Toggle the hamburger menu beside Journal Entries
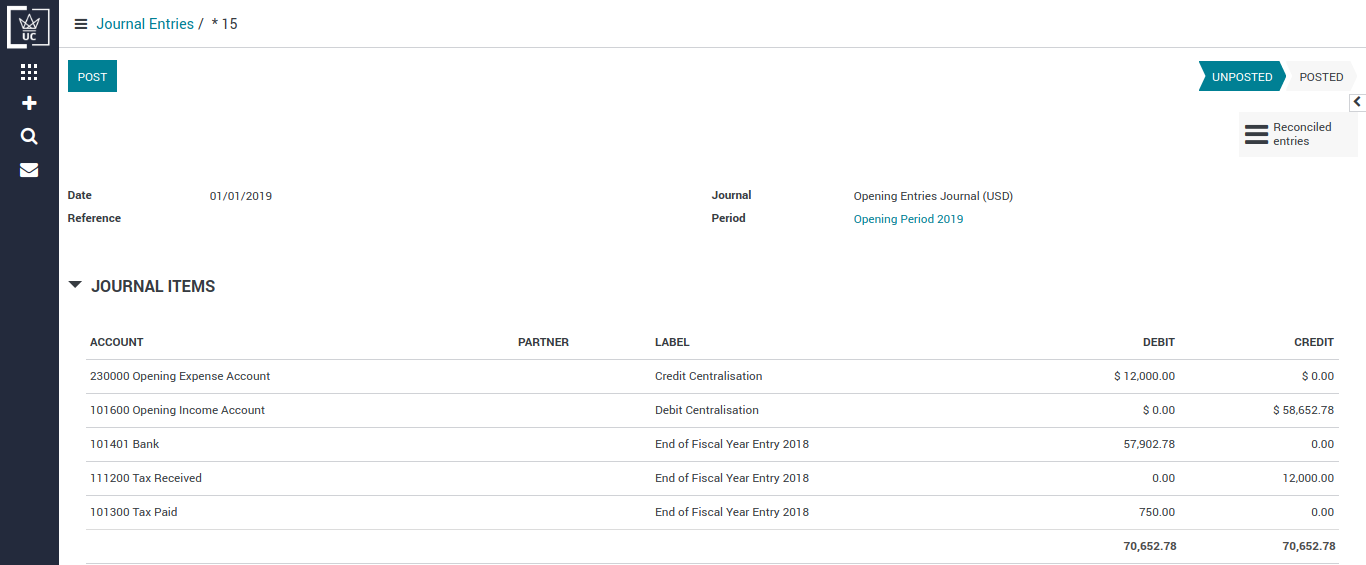This screenshot has height=565, width=1366. click(x=81, y=24)
